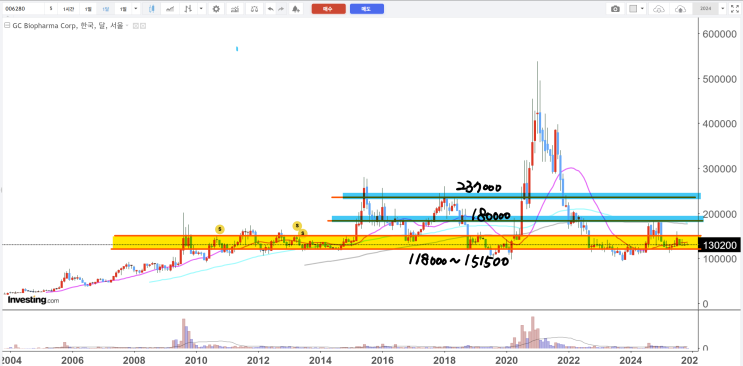
Task: Redo the chart action
Action: tap(281, 9)
